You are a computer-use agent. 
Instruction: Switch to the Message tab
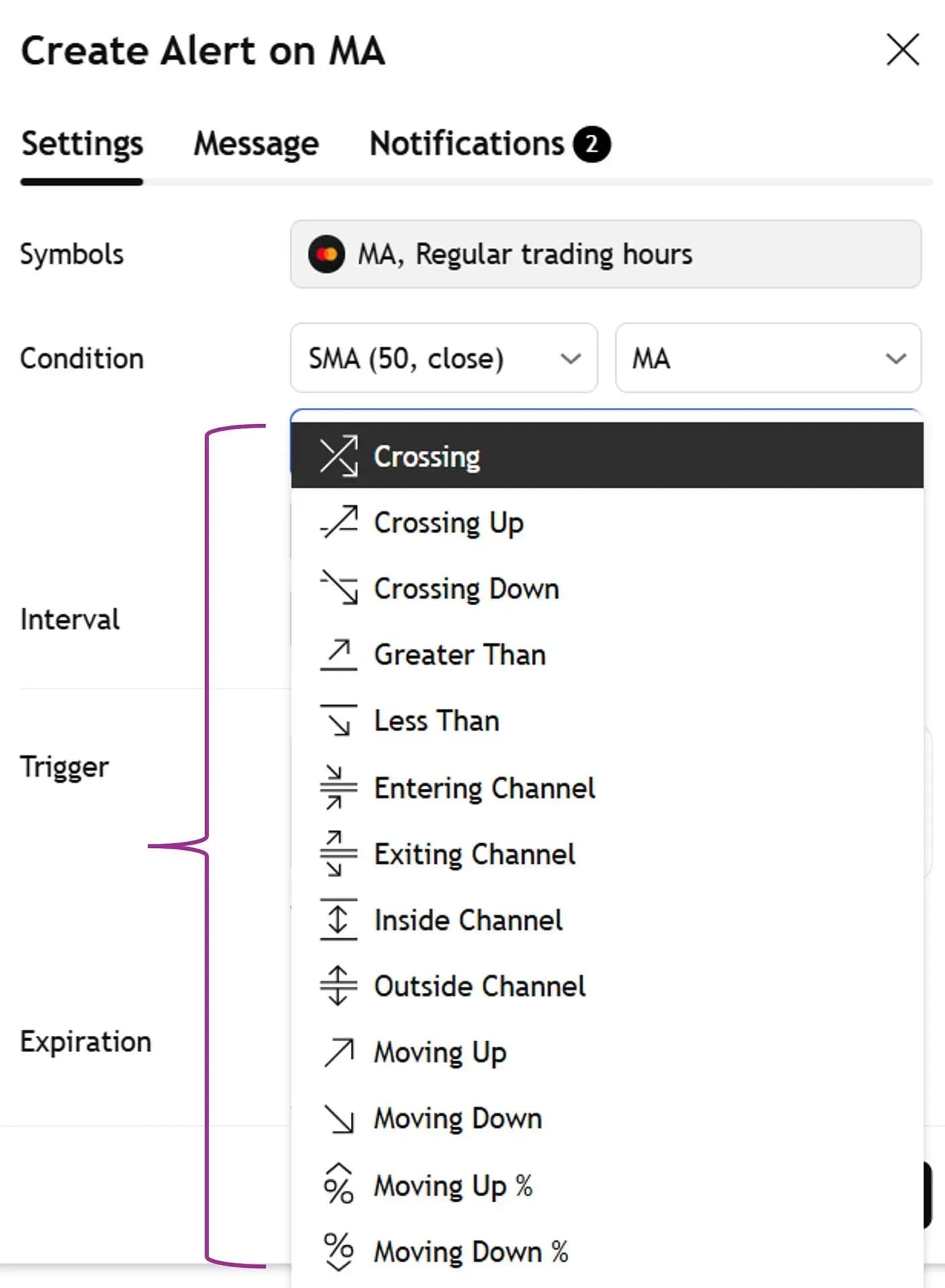pyautogui.click(x=256, y=144)
